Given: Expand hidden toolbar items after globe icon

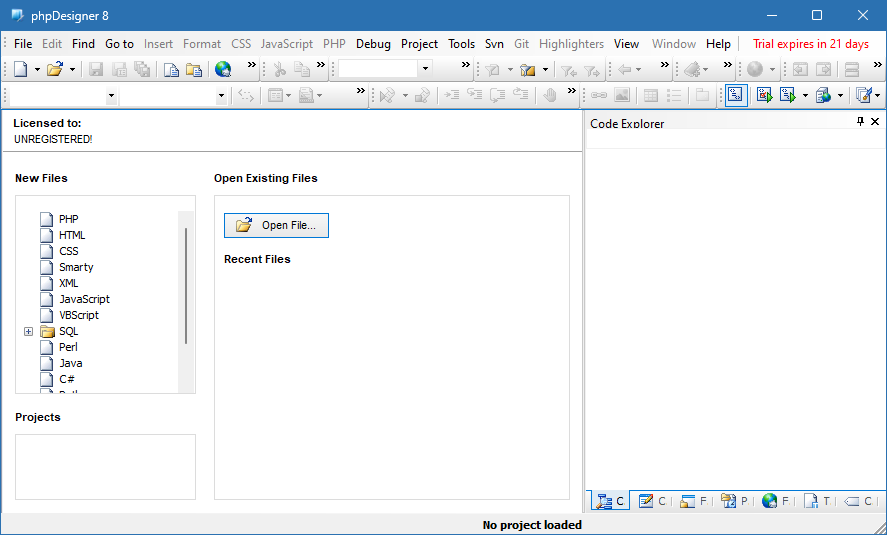Looking at the screenshot, I should (x=252, y=65).
